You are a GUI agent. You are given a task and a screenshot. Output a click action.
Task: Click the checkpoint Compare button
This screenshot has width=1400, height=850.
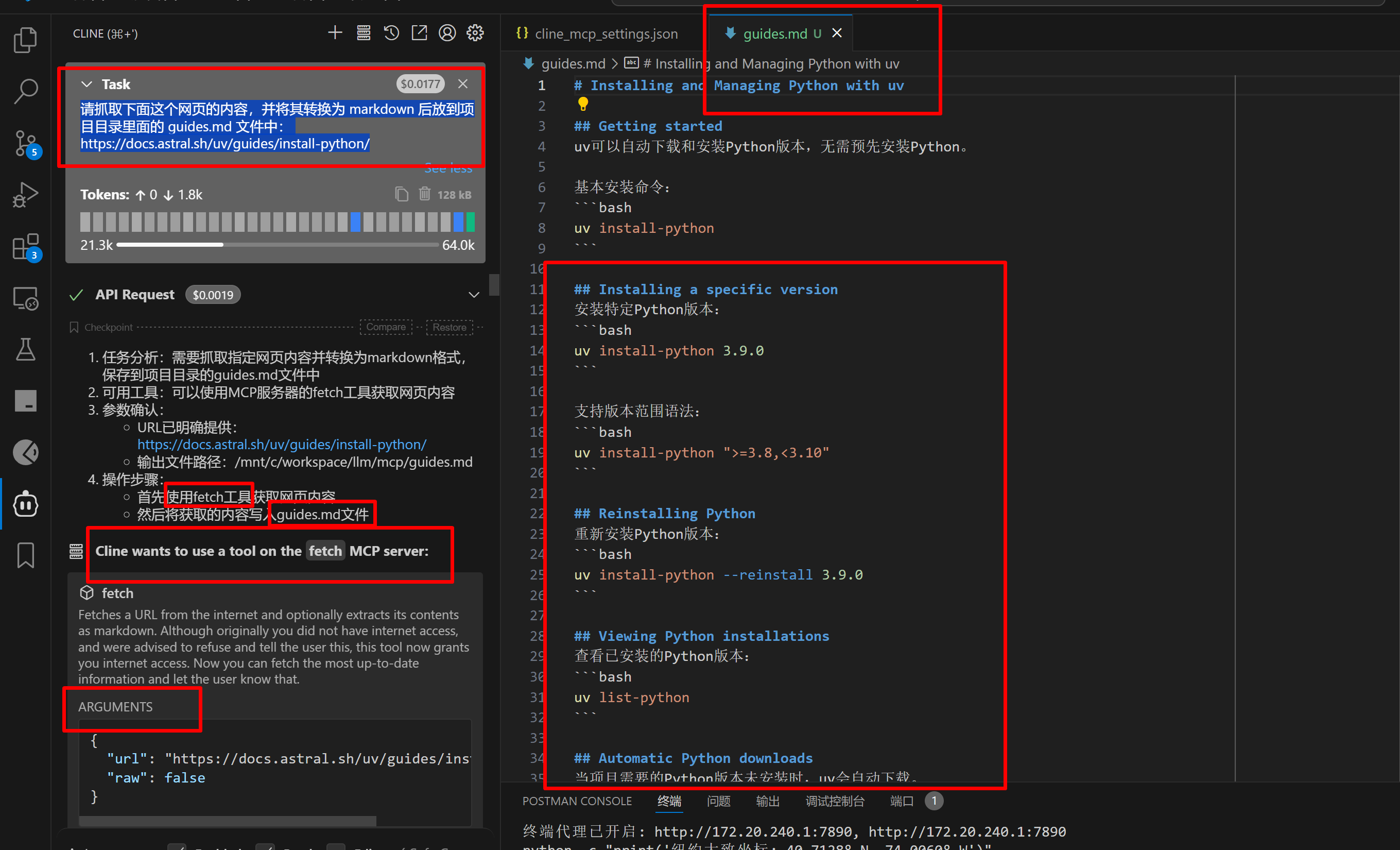point(386,327)
